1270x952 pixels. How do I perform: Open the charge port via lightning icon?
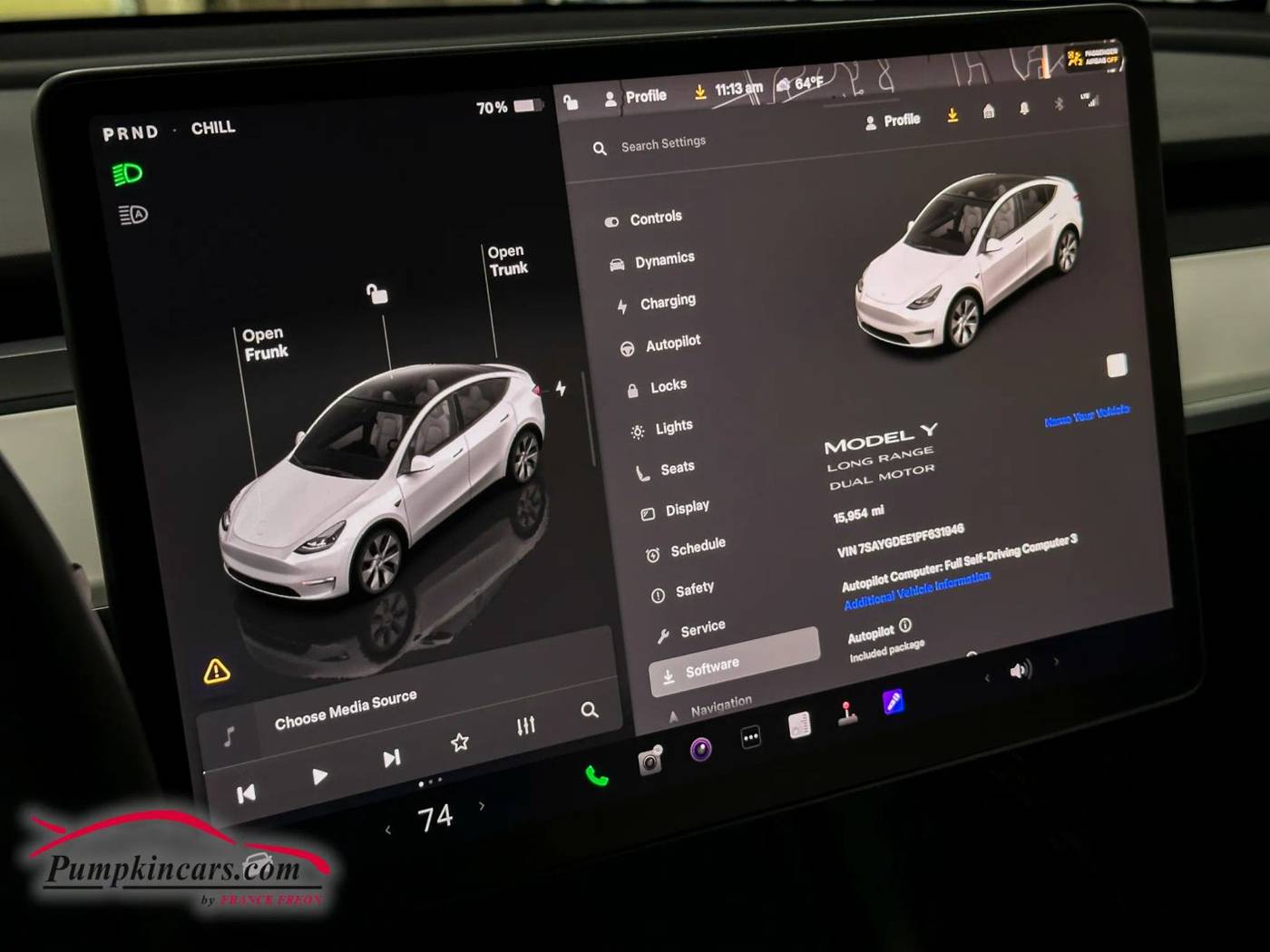(x=561, y=388)
